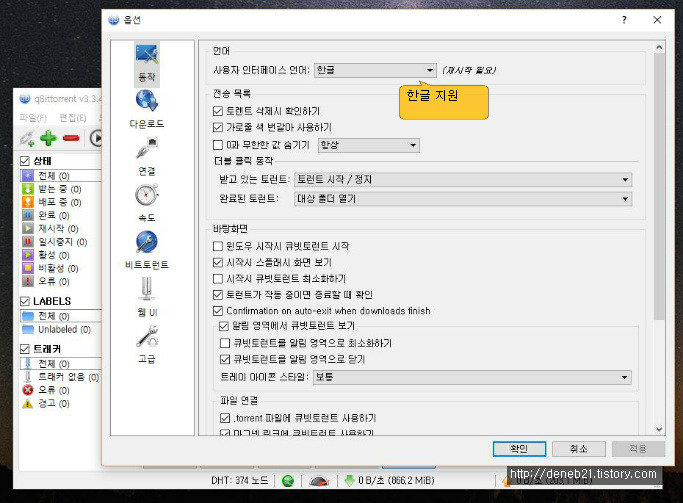The image size is (683, 503).
Task: Enable 큐빗토렌트를 알림 영역으로 최소화하기 checkbox
Action: (225, 343)
